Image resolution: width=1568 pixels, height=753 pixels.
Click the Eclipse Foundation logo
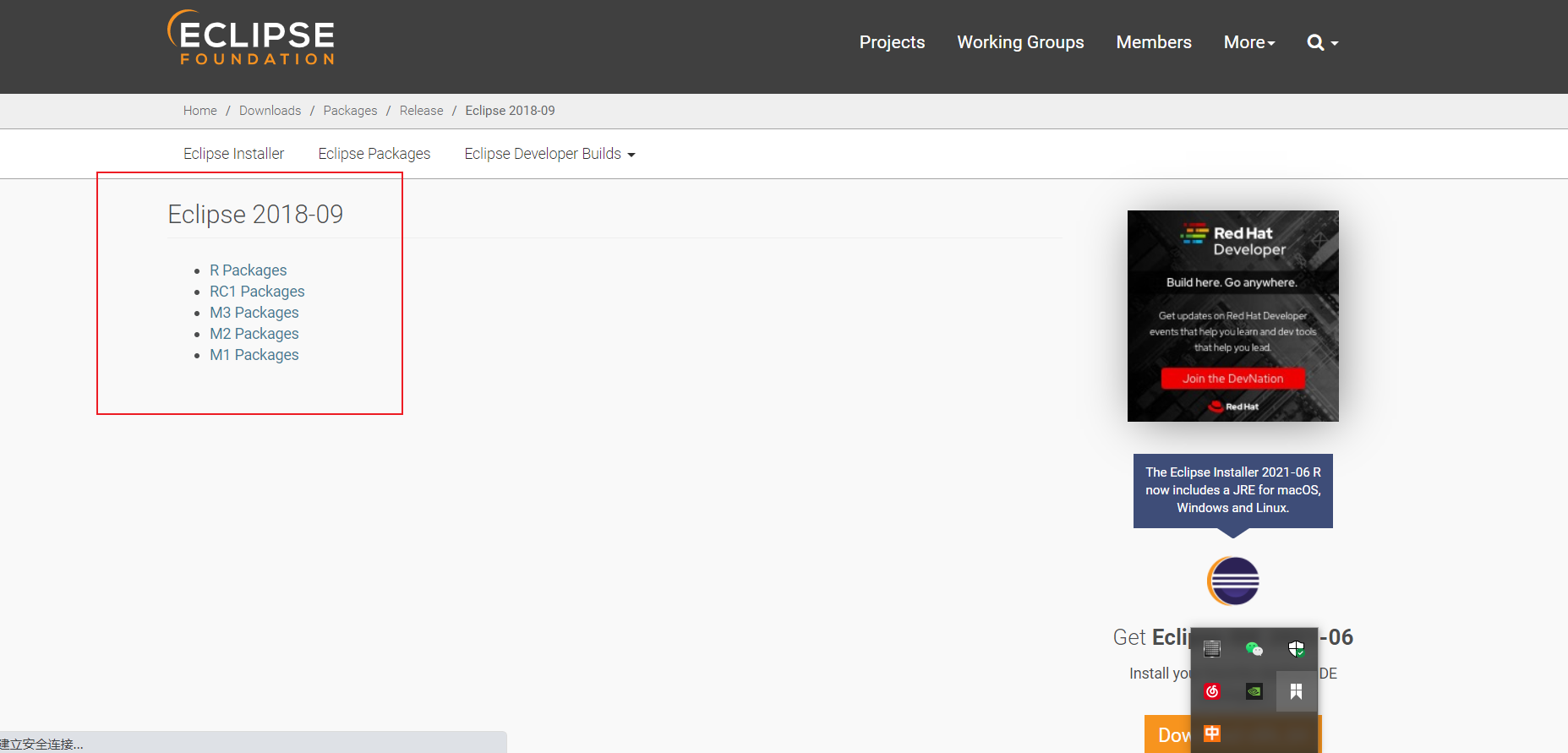(251, 38)
